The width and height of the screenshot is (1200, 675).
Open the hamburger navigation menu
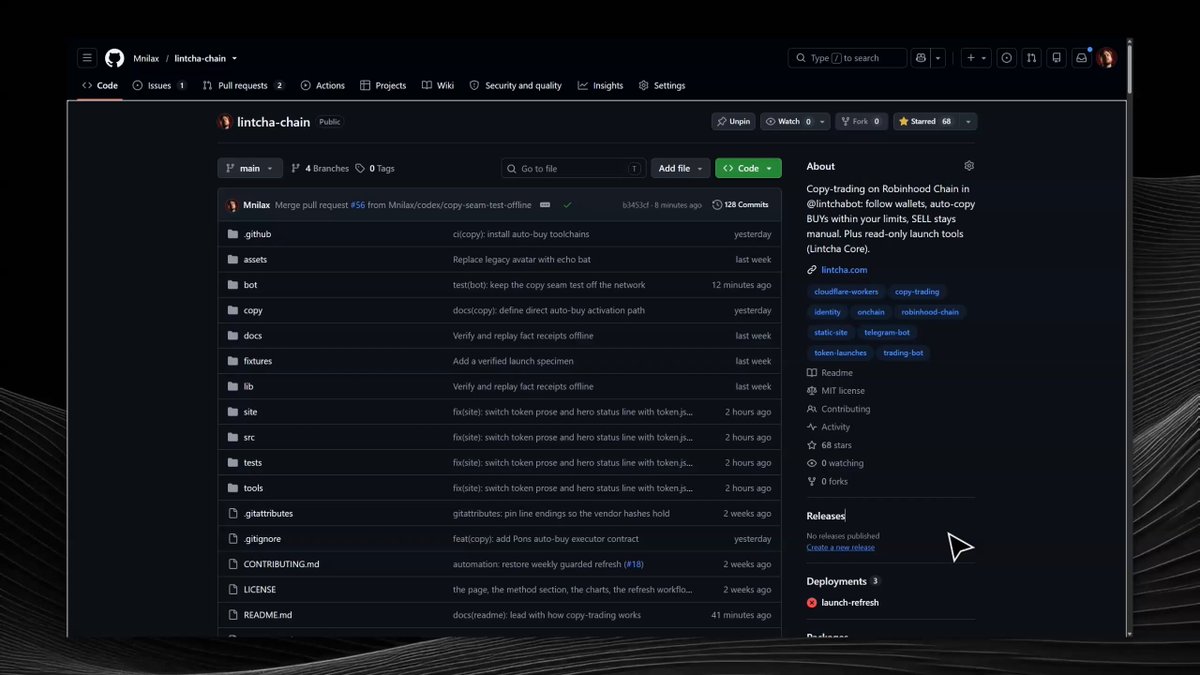click(x=87, y=58)
